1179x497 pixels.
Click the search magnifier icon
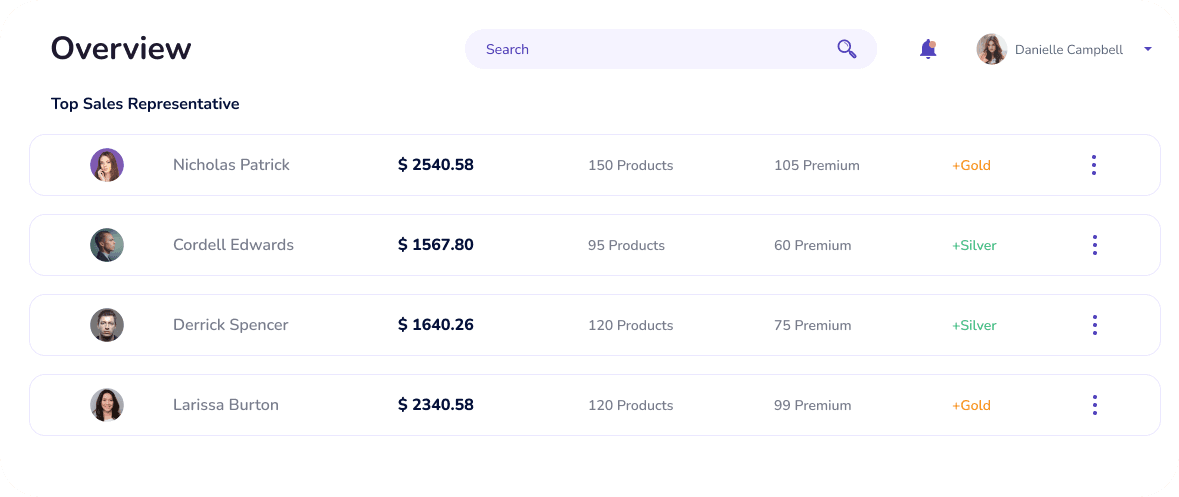pos(846,49)
